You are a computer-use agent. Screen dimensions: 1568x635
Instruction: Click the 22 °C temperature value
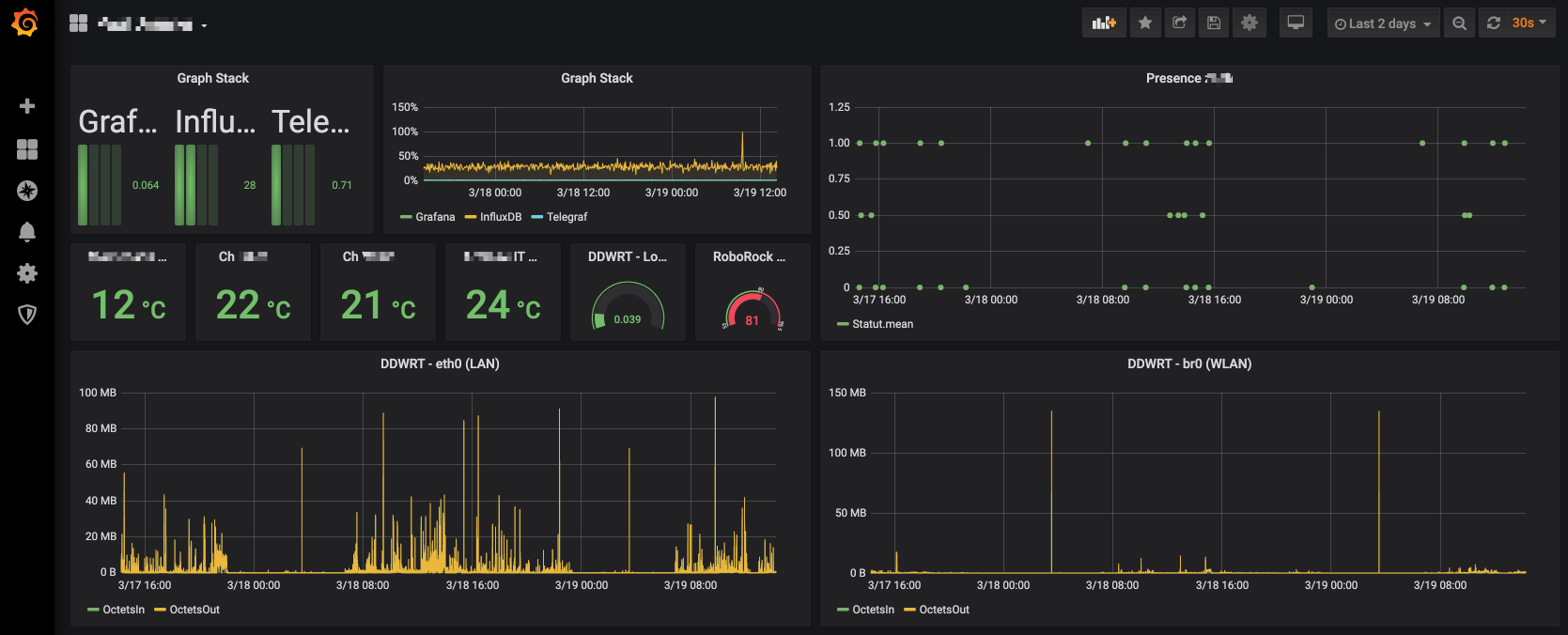point(254,304)
